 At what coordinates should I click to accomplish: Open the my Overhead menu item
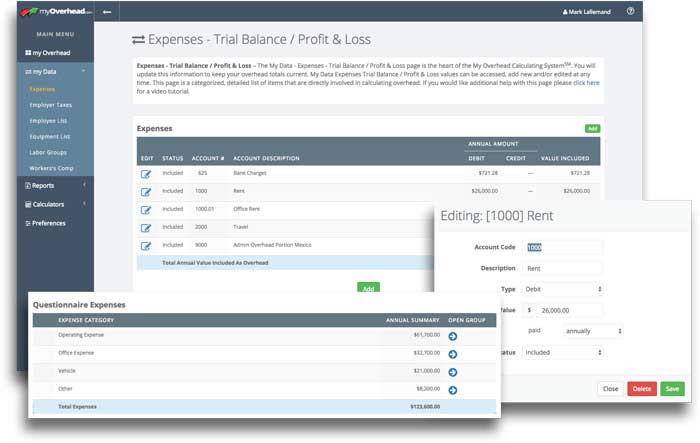click(x=48, y=53)
